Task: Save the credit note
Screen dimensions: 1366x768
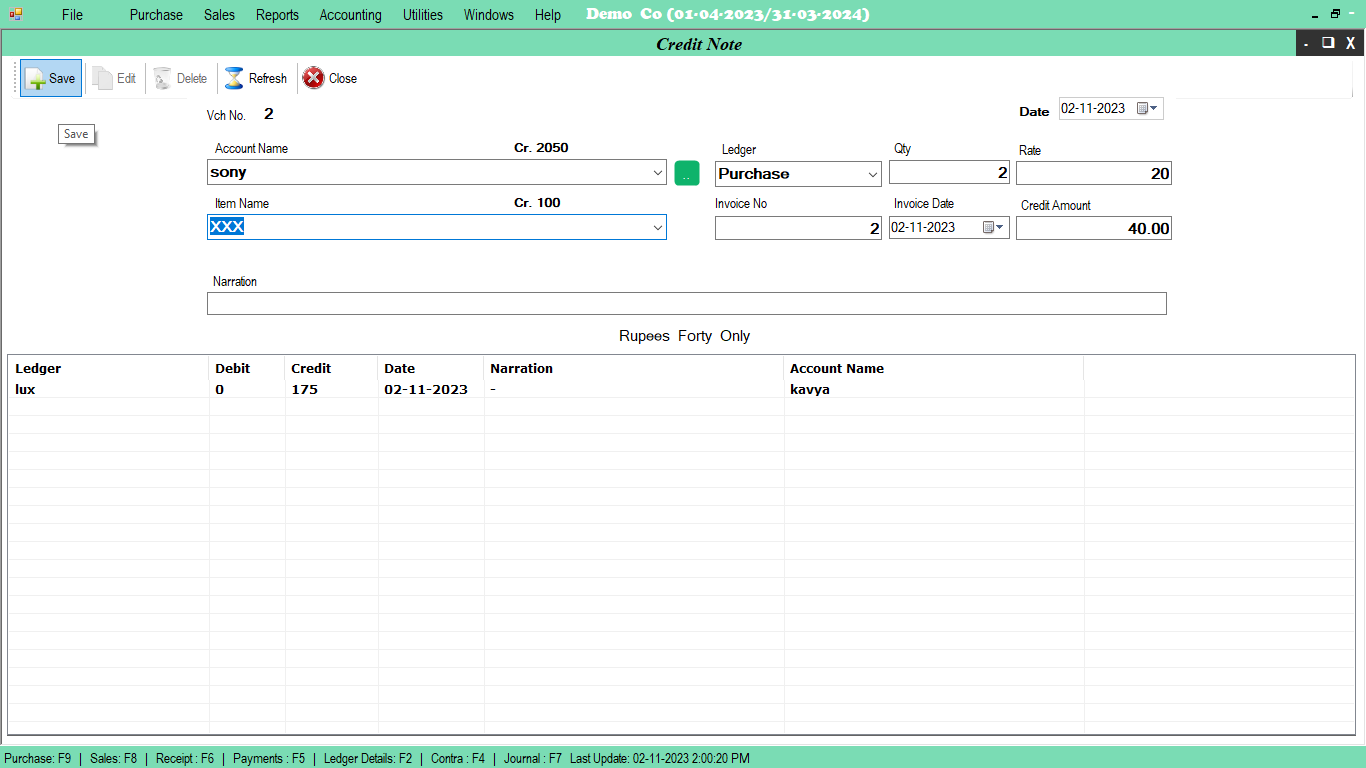Action: pyautogui.click(x=50, y=78)
